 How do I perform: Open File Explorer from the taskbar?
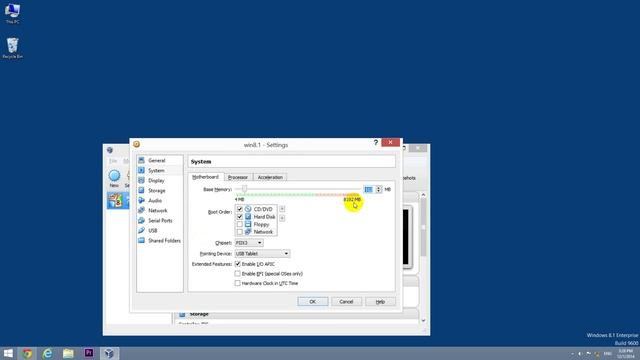point(68,353)
